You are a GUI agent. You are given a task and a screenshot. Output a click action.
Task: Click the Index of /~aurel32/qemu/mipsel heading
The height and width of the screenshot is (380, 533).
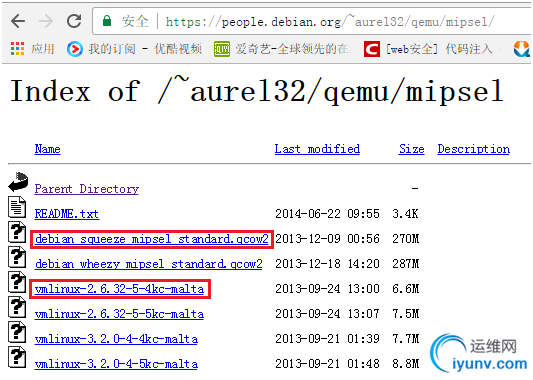point(257,91)
